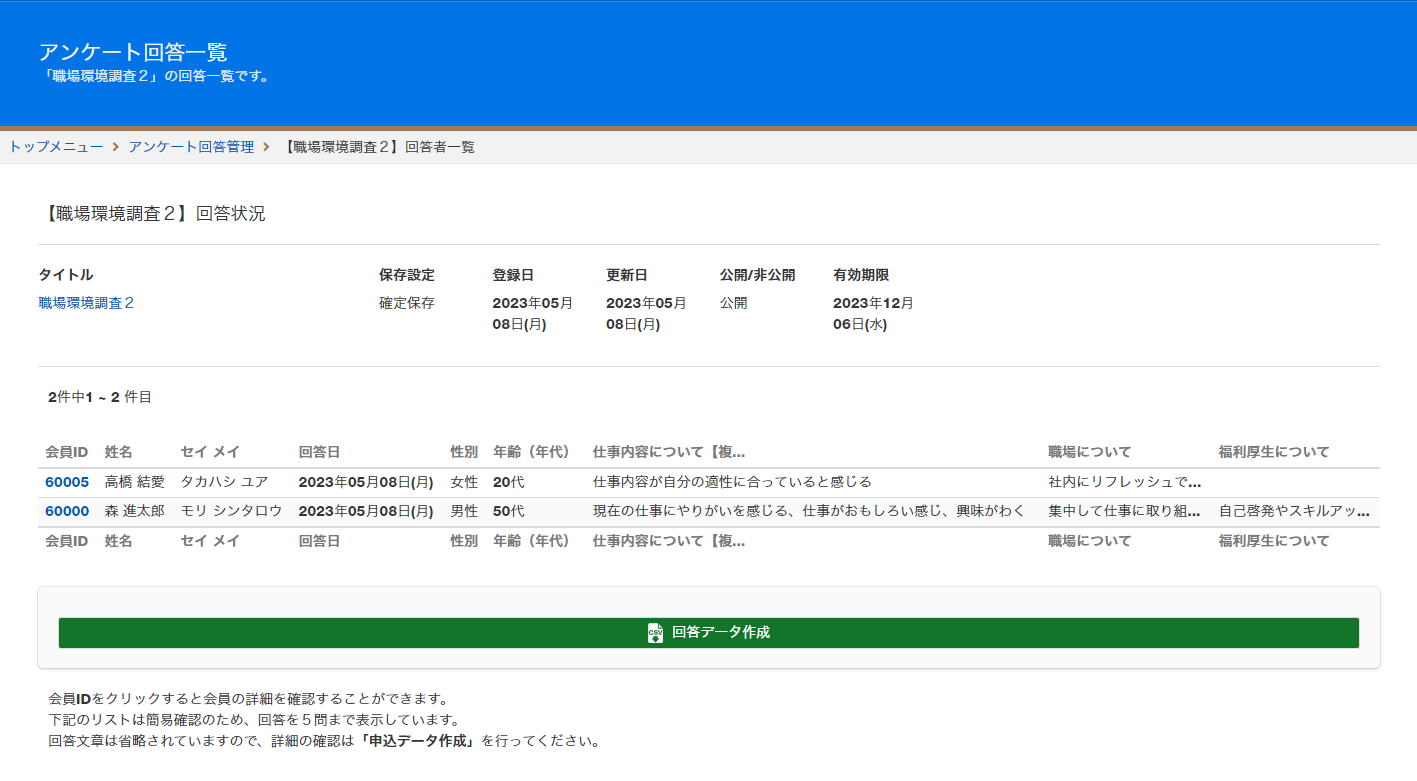Click the 20代 age cell
1417x781 pixels.
[508, 482]
